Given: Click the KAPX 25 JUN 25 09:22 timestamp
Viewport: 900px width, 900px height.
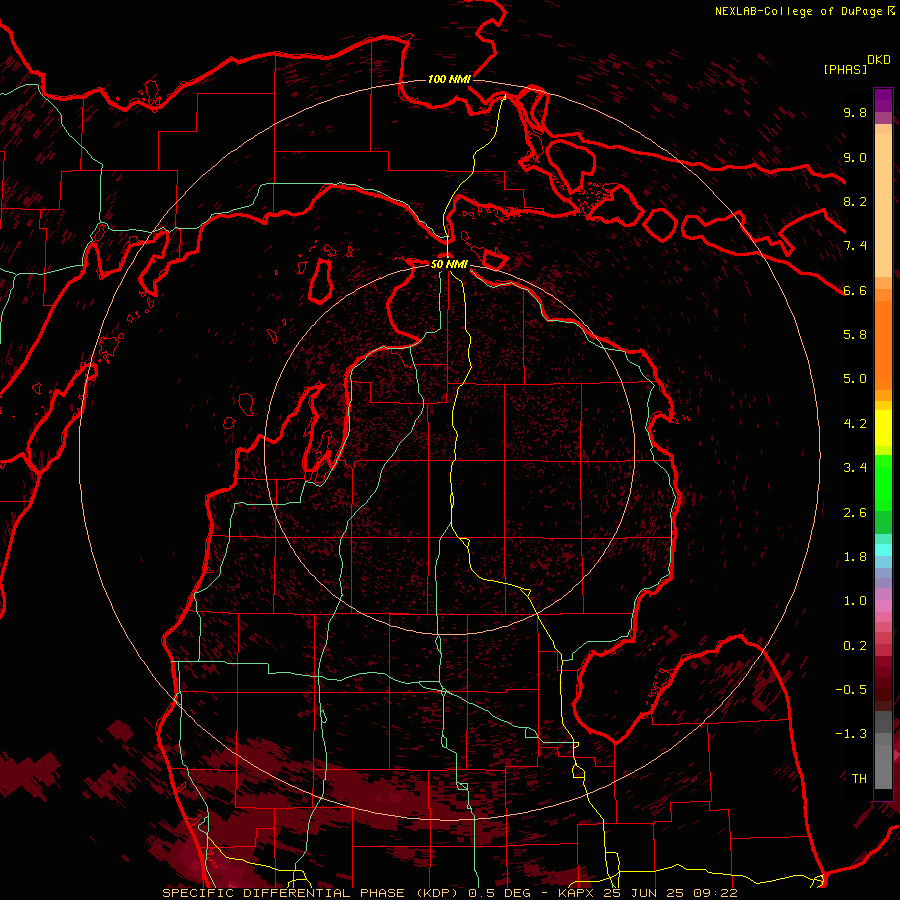Looking at the screenshot, I should pyautogui.click(x=647, y=893).
